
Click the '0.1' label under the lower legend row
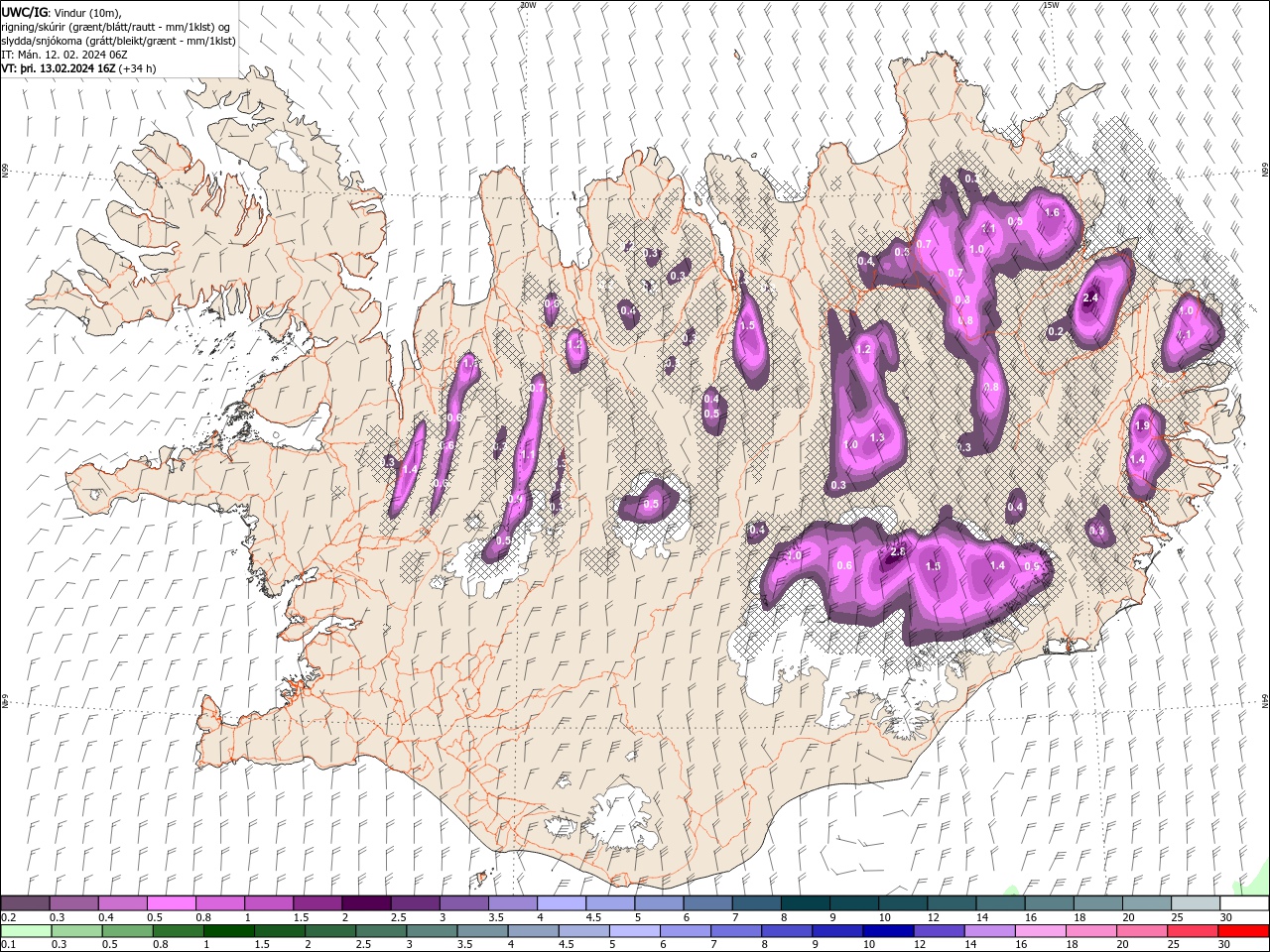pos(8,945)
